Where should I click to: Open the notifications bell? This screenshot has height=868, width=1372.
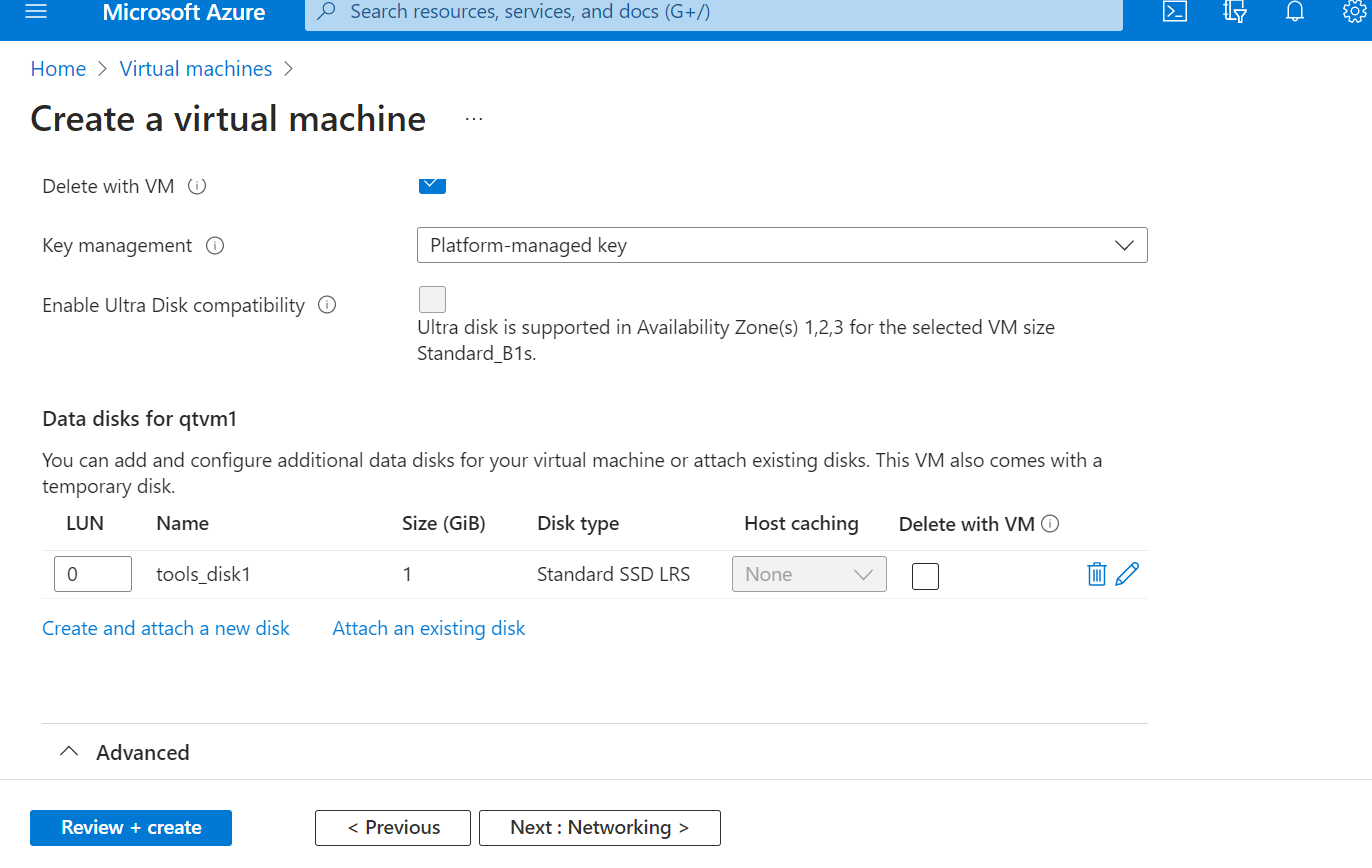(x=1295, y=12)
